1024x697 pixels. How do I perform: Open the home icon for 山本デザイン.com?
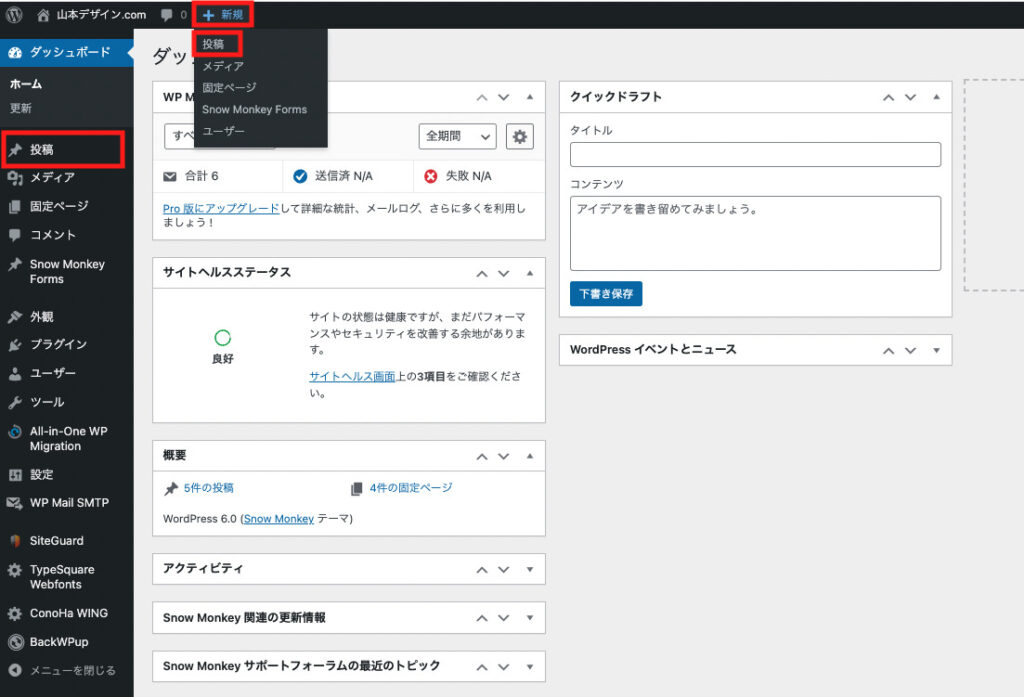click(43, 15)
